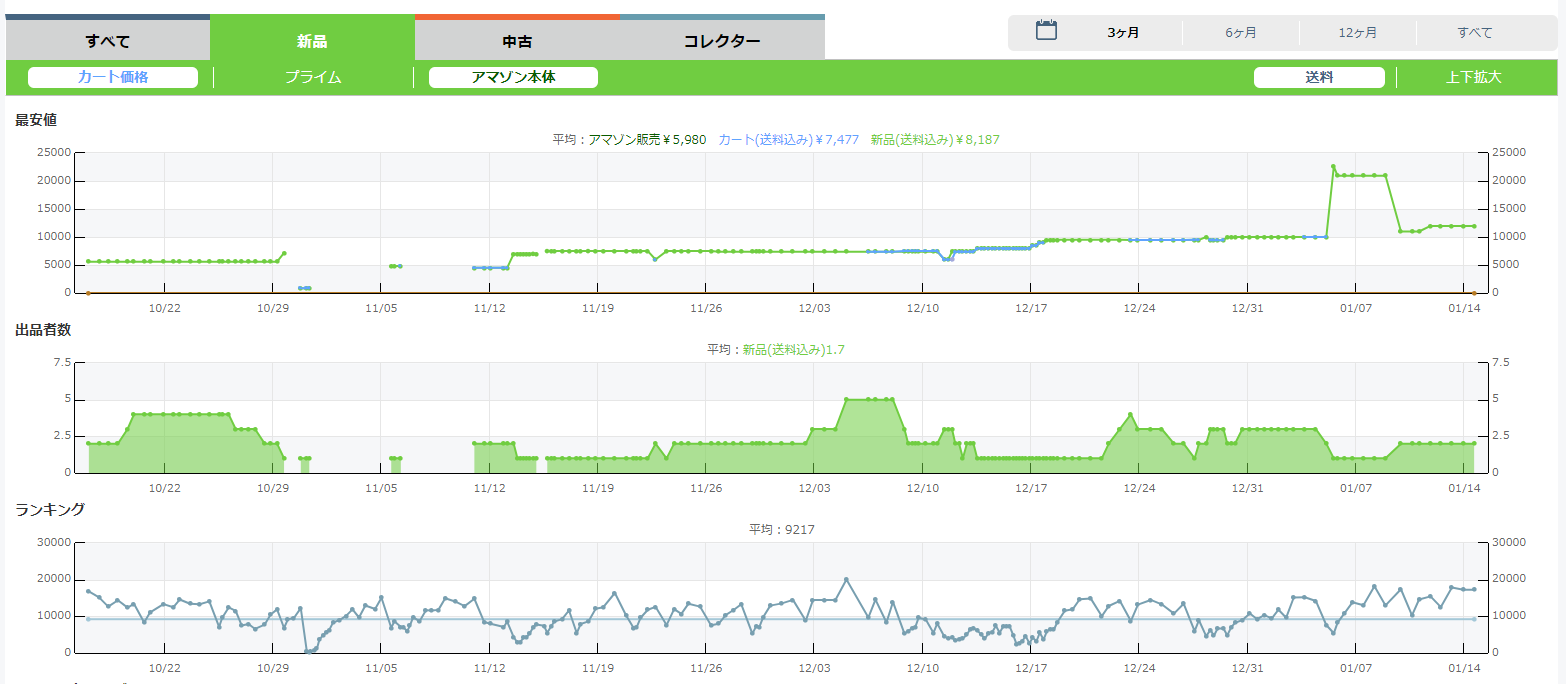Set time range to 12ヶ月
The image size is (1566, 684).
tap(1357, 33)
